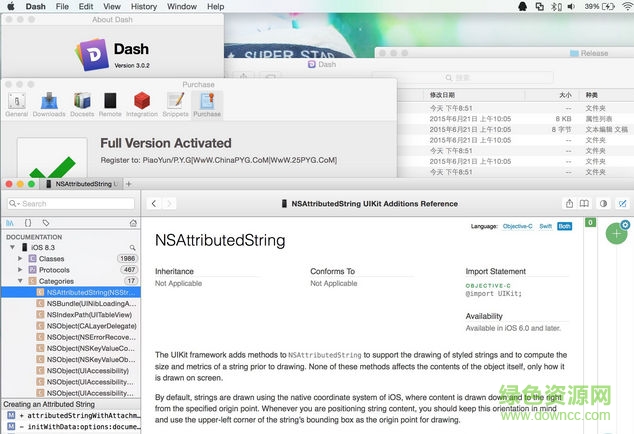Select NSBundle(UINibLoadingA... category
The height and width of the screenshot is (434, 634).
pos(71,303)
